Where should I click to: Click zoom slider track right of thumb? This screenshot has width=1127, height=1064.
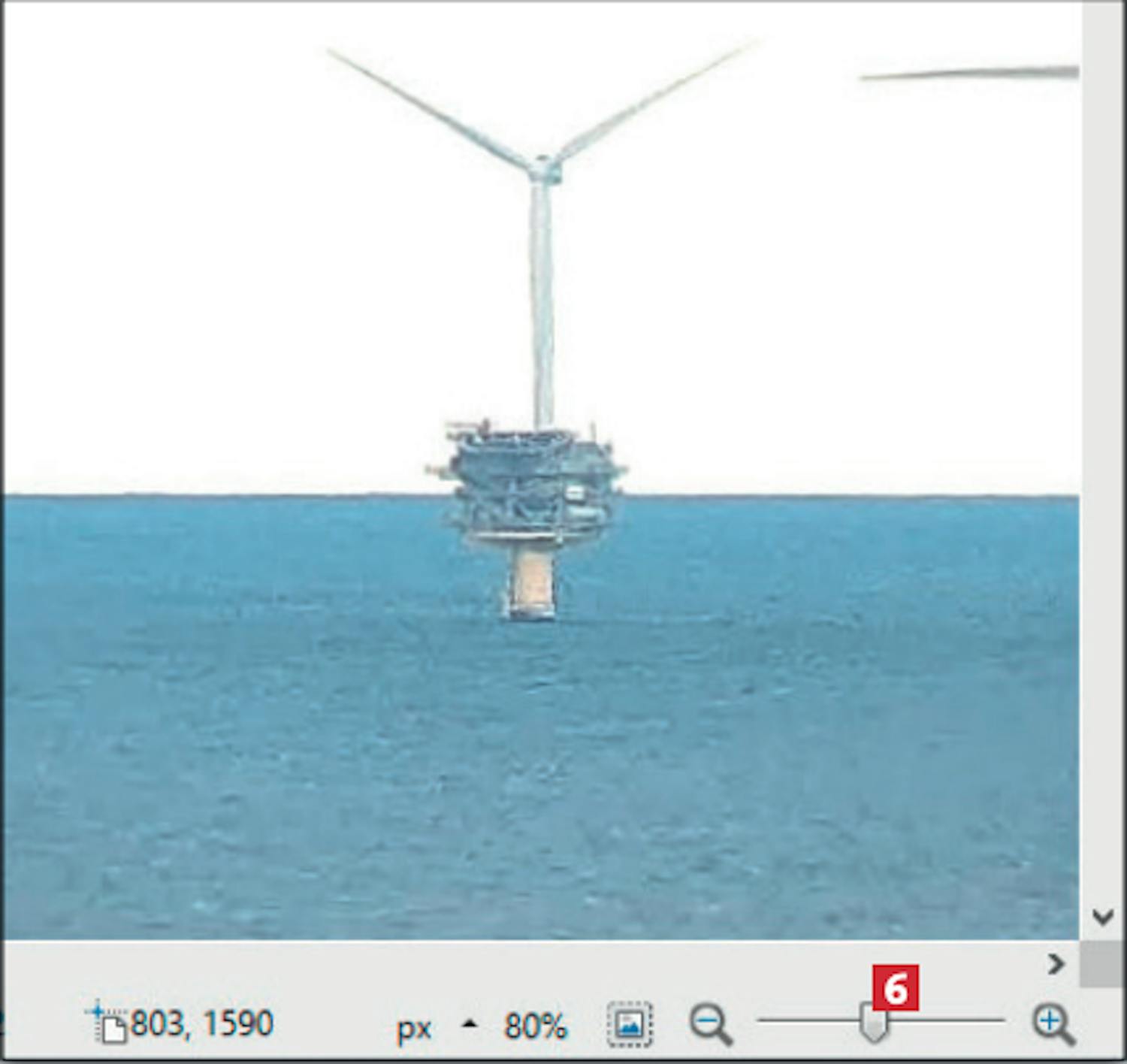947,1020
